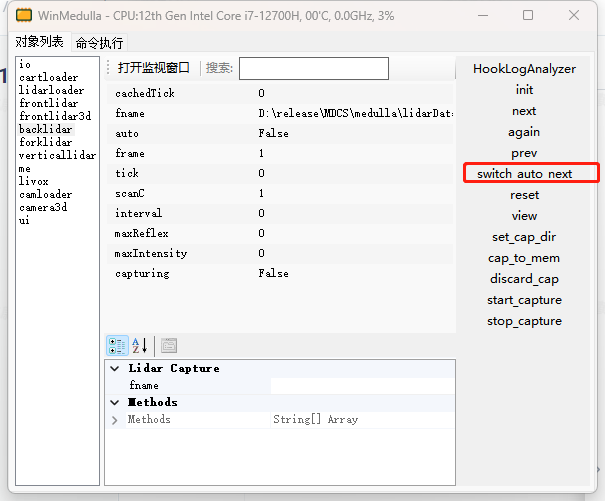Run the start_capture command
The image size is (605, 501).
524,300
